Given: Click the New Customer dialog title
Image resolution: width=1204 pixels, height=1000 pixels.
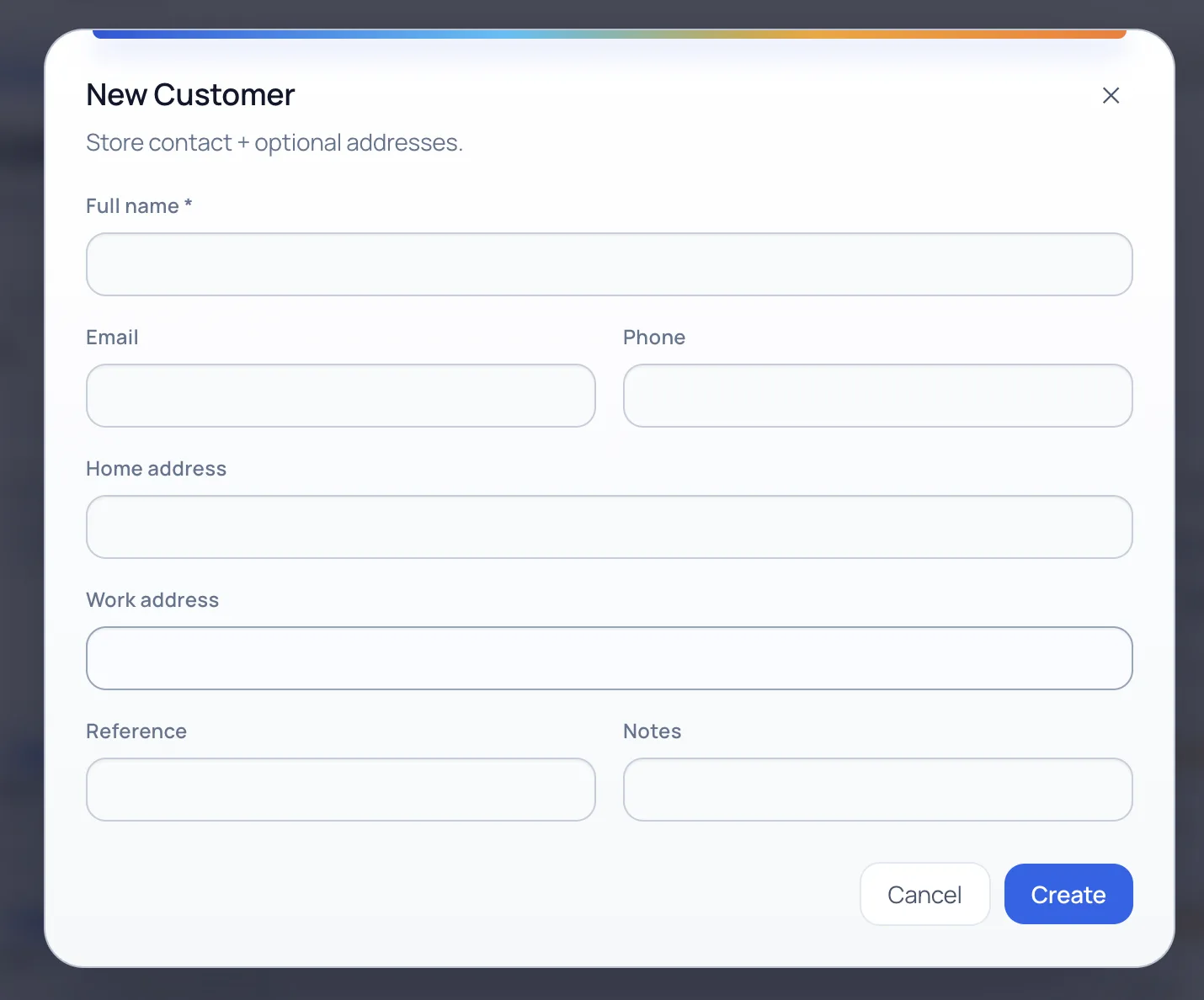Looking at the screenshot, I should pyautogui.click(x=189, y=94).
